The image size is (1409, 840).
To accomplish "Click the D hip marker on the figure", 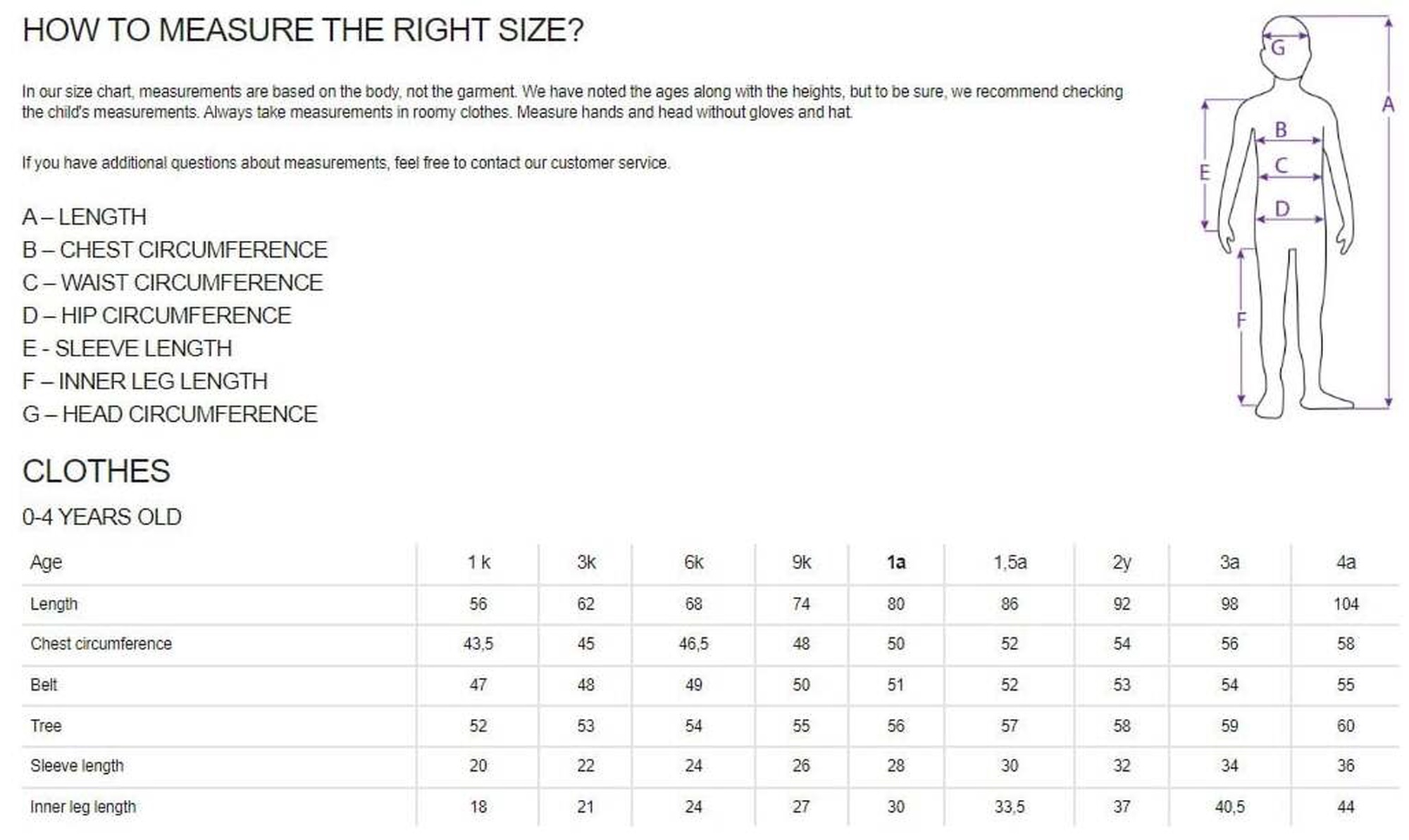I will click(1282, 208).
